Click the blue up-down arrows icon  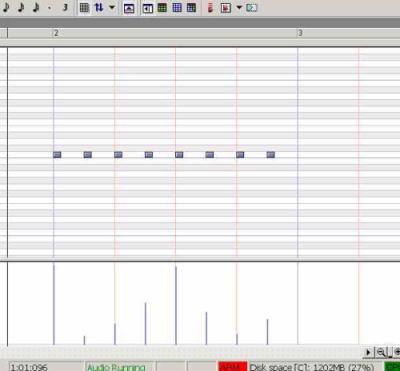point(99,7)
